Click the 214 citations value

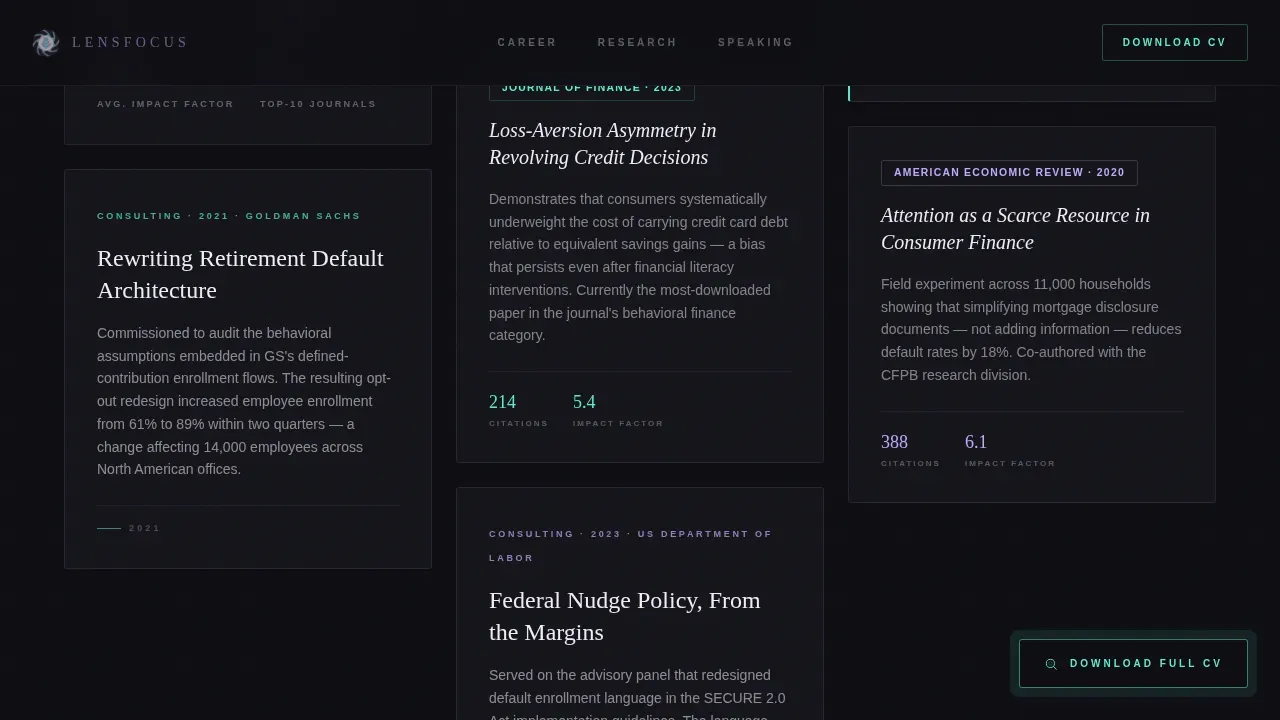[502, 402]
